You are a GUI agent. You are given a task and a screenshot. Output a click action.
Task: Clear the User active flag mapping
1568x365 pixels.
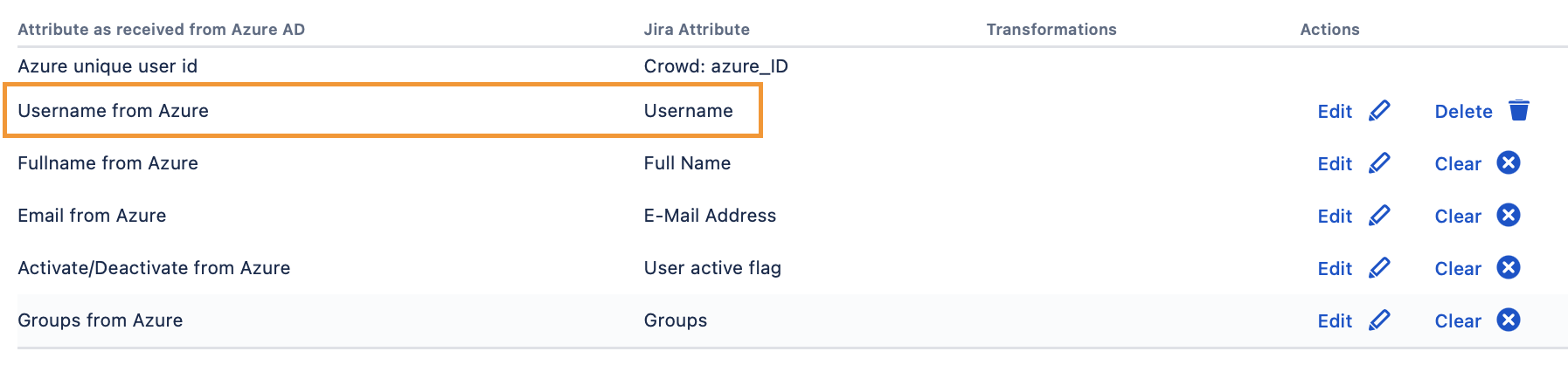coord(1458,269)
